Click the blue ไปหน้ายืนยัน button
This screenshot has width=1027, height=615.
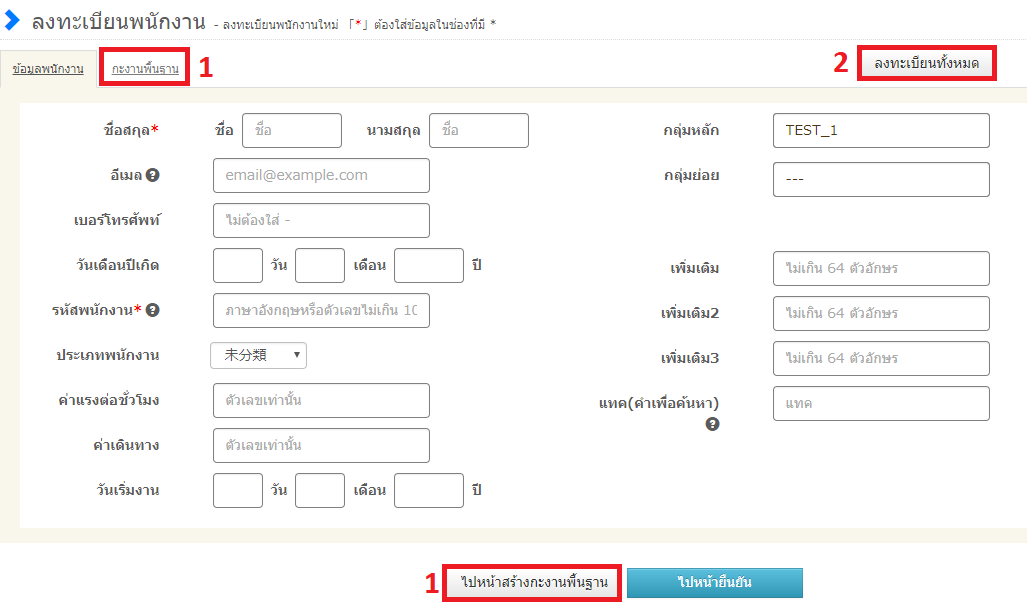pyautogui.click(x=715, y=582)
